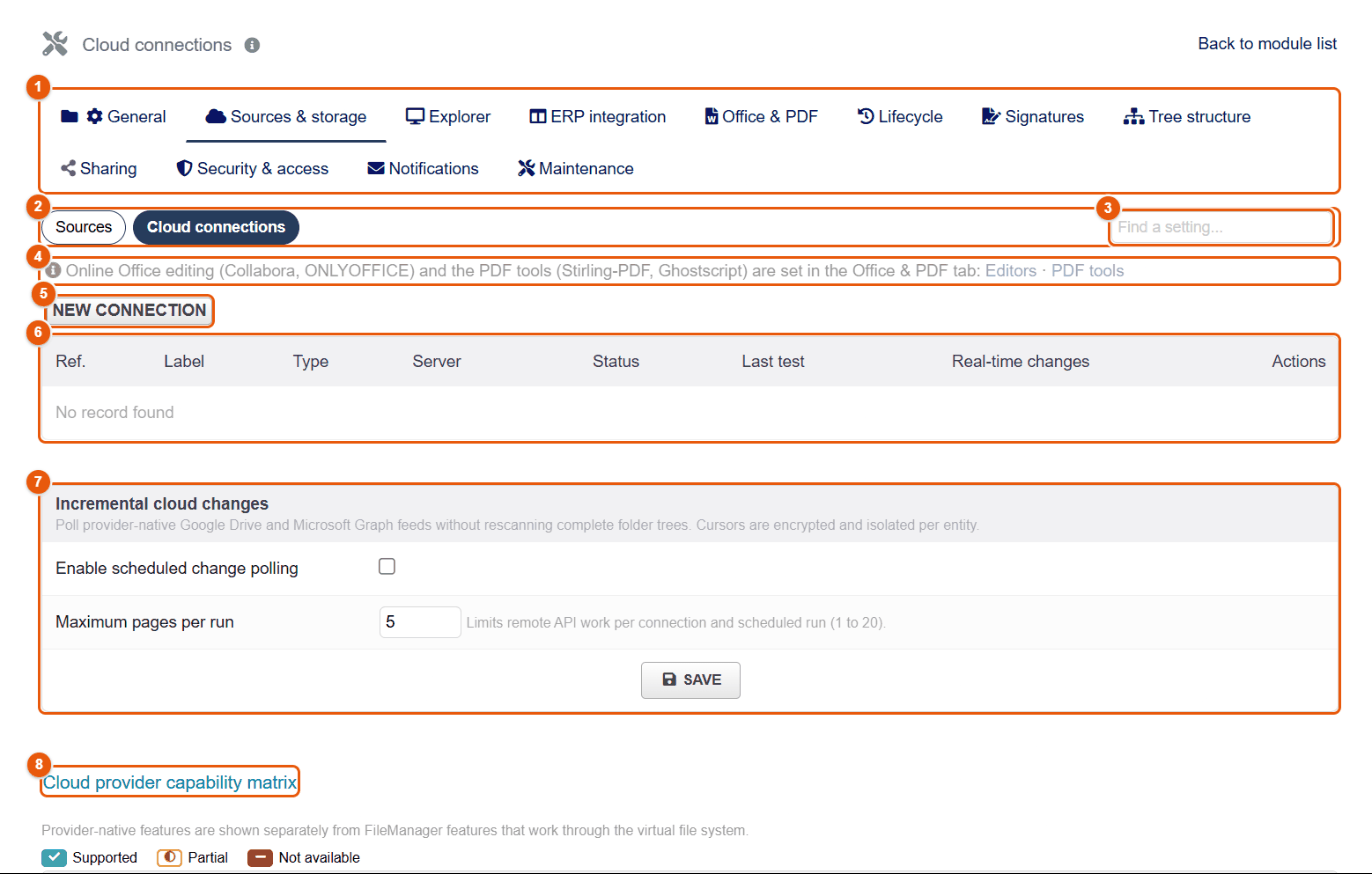Click the Ref. column header
This screenshot has width=1372, height=874.
[x=71, y=361]
